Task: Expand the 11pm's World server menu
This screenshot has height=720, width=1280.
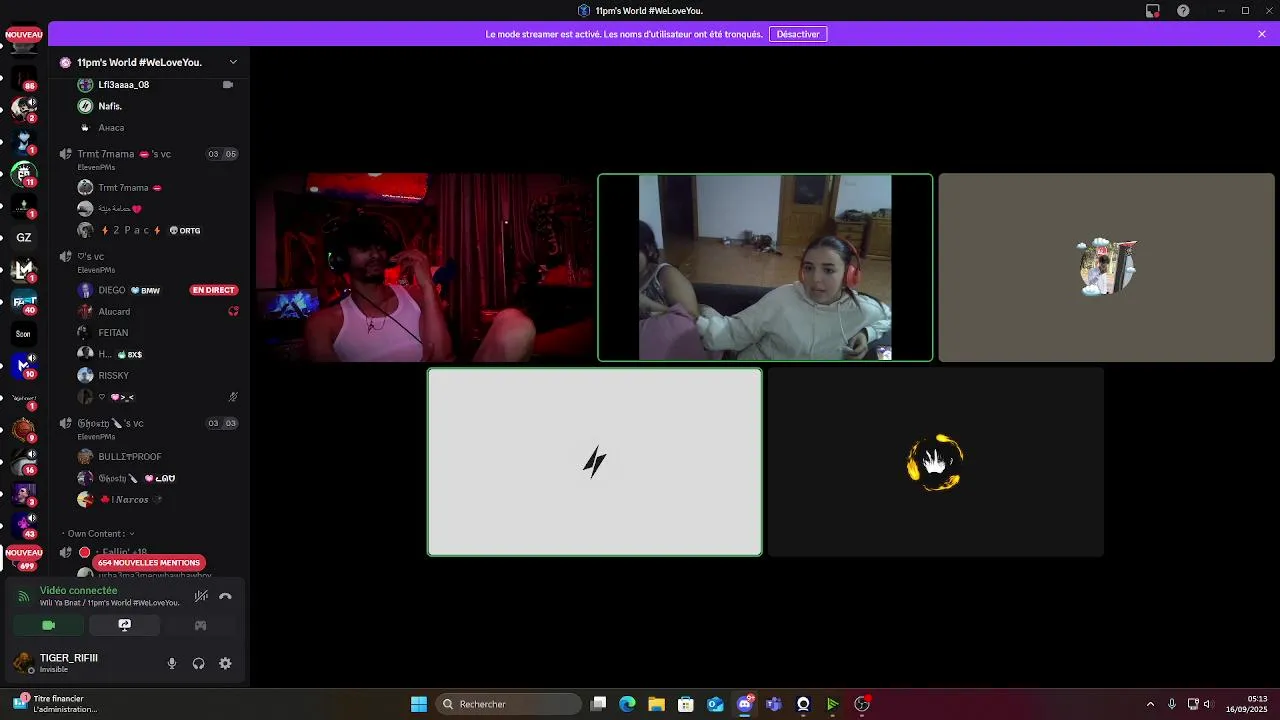Action: point(233,62)
